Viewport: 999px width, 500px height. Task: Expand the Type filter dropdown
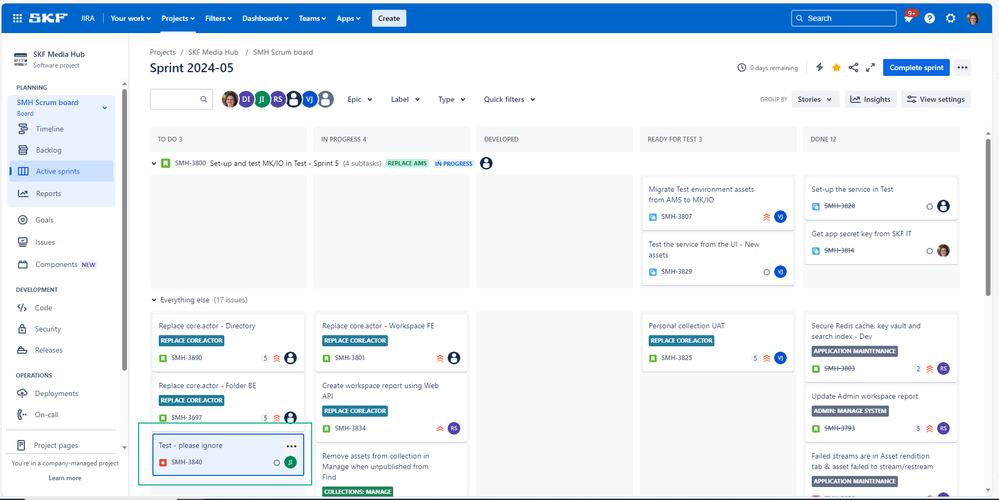click(452, 99)
